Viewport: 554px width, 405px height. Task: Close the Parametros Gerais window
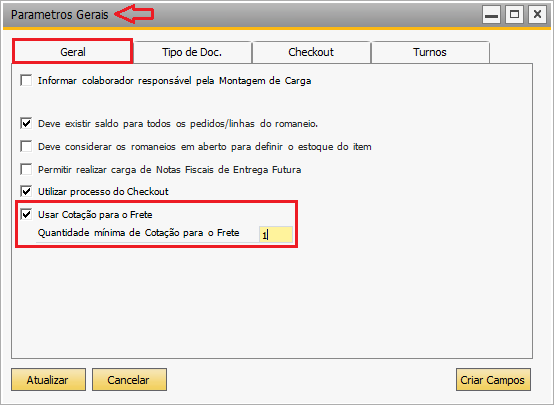coord(537,15)
